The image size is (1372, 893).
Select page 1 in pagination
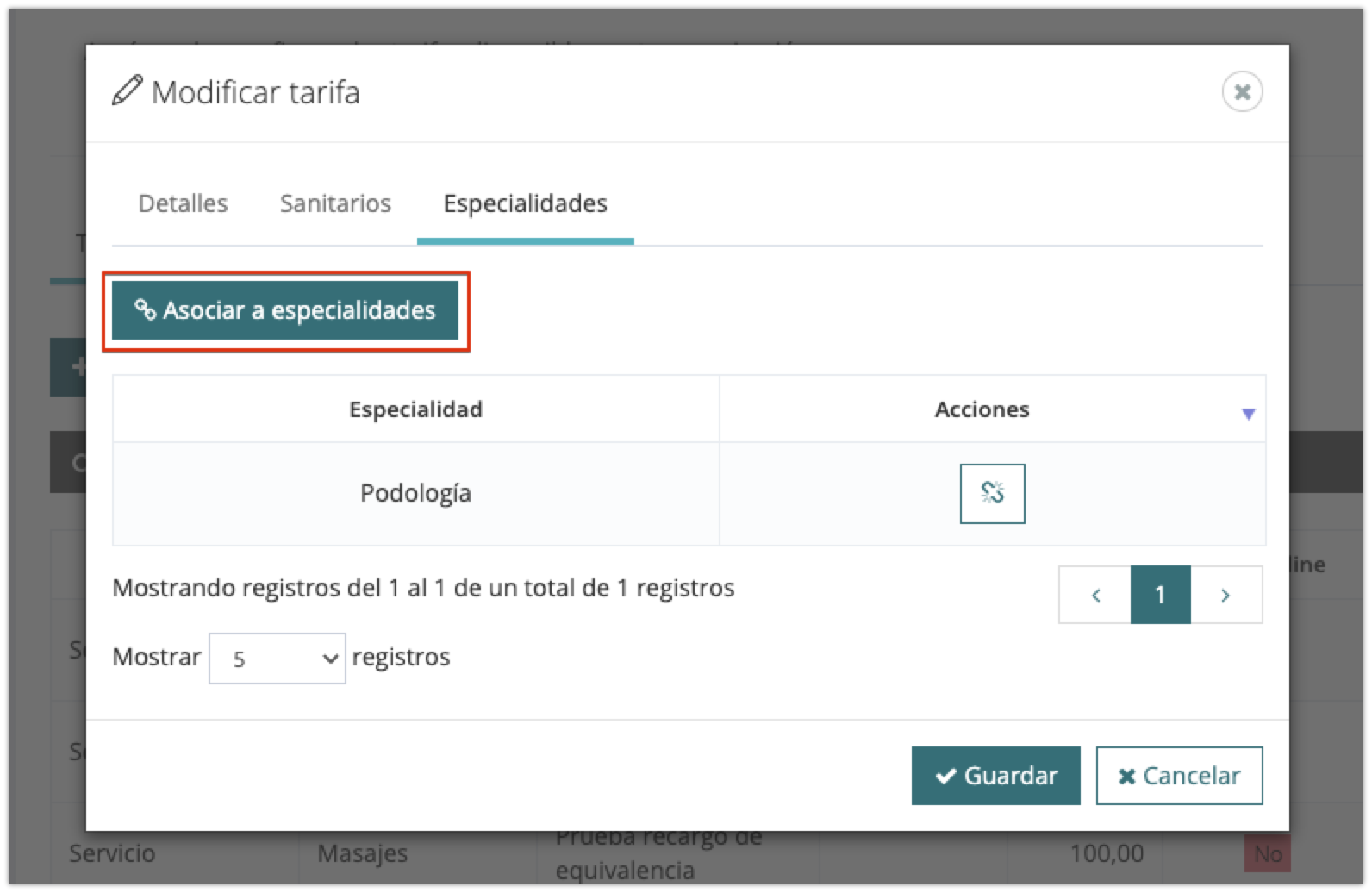pos(1160,595)
